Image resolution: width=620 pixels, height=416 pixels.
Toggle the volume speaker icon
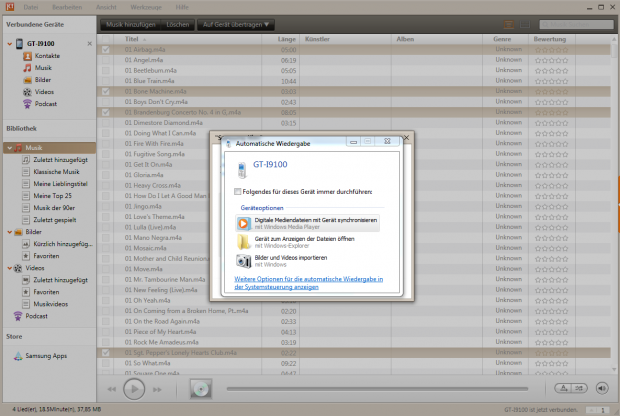point(602,388)
